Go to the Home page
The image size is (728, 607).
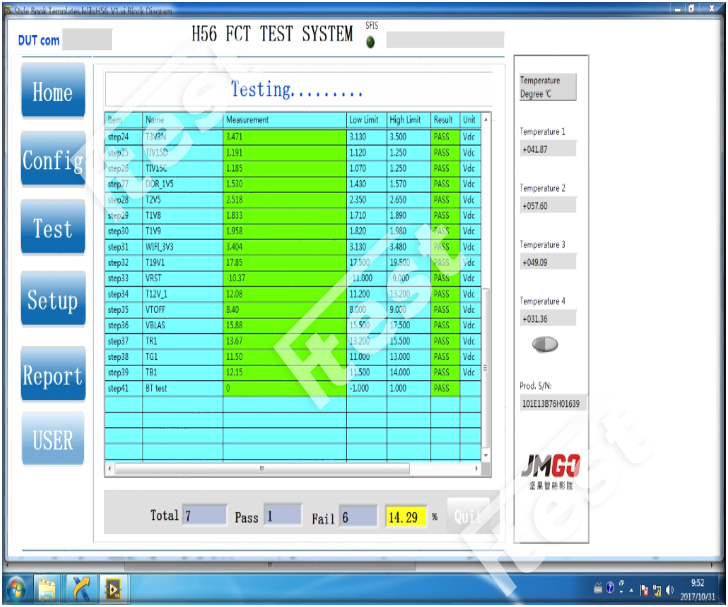pos(52,93)
